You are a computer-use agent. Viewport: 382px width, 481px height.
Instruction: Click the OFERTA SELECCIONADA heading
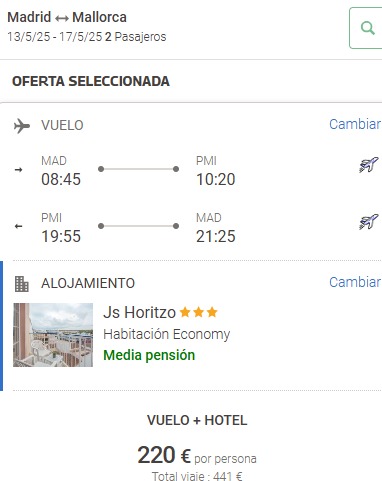click(x=91, y=81)
